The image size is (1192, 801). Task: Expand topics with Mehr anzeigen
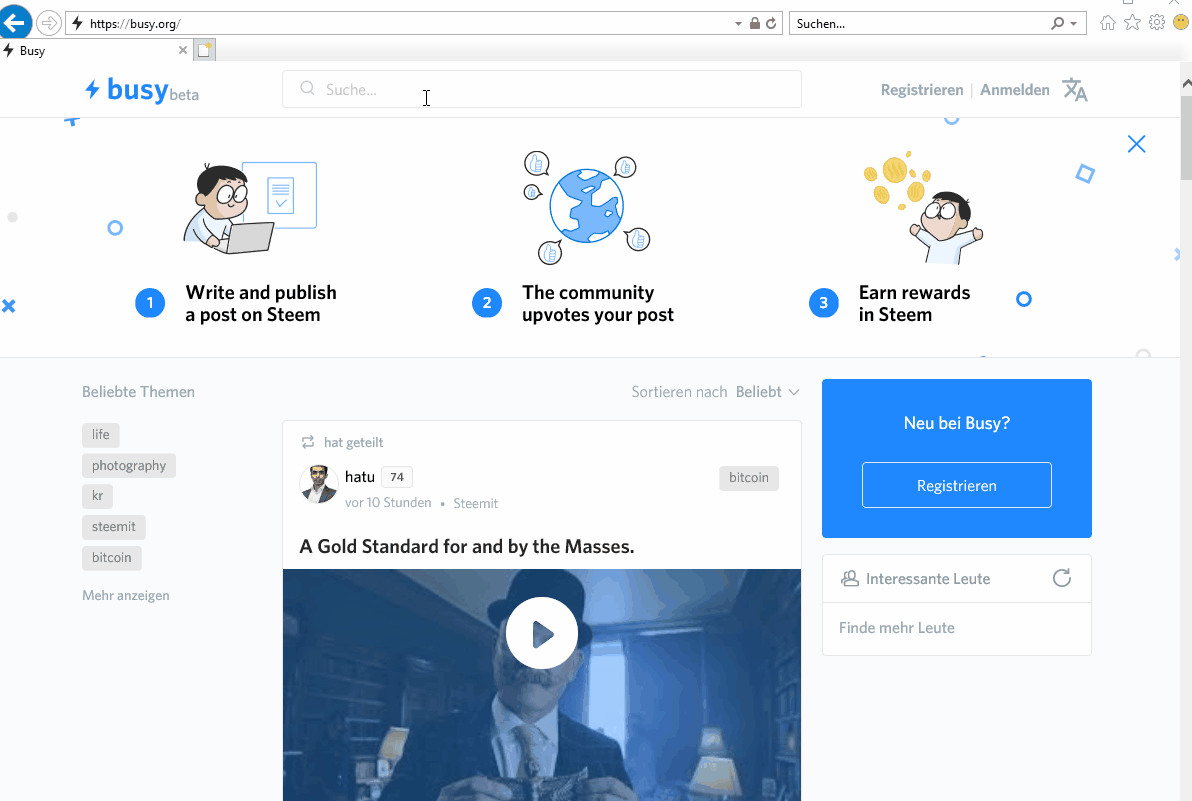(x=125, y=595)
